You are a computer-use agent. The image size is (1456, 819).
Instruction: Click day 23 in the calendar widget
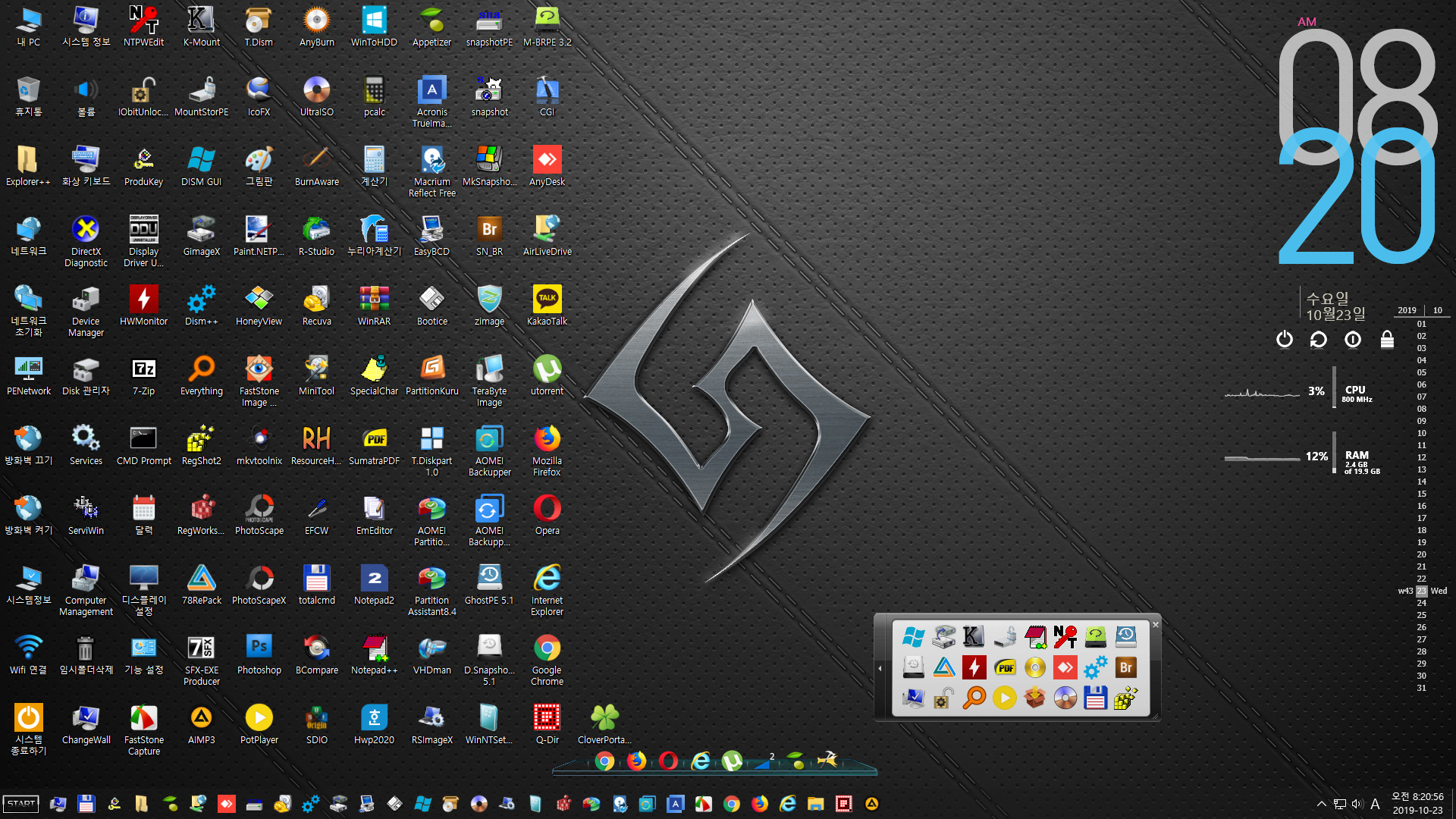(x=1422, y=591)
